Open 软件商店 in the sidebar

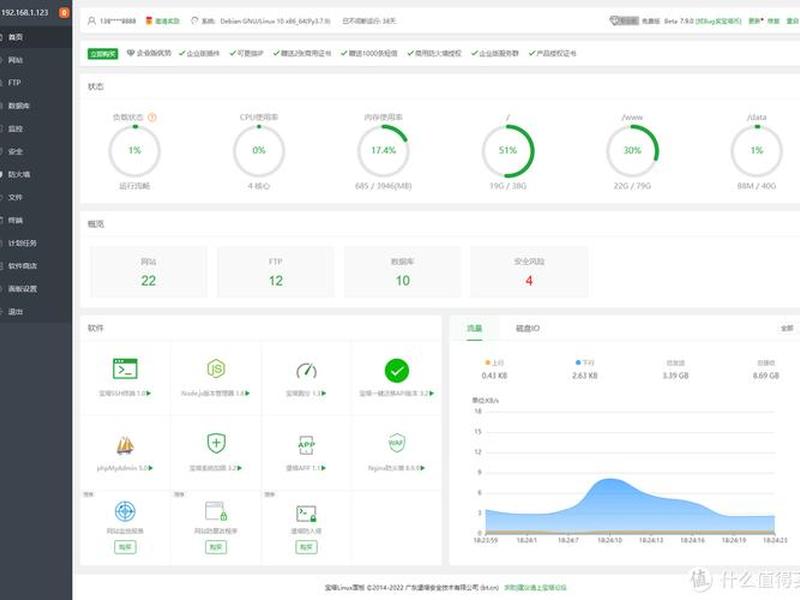pos(36,266)
